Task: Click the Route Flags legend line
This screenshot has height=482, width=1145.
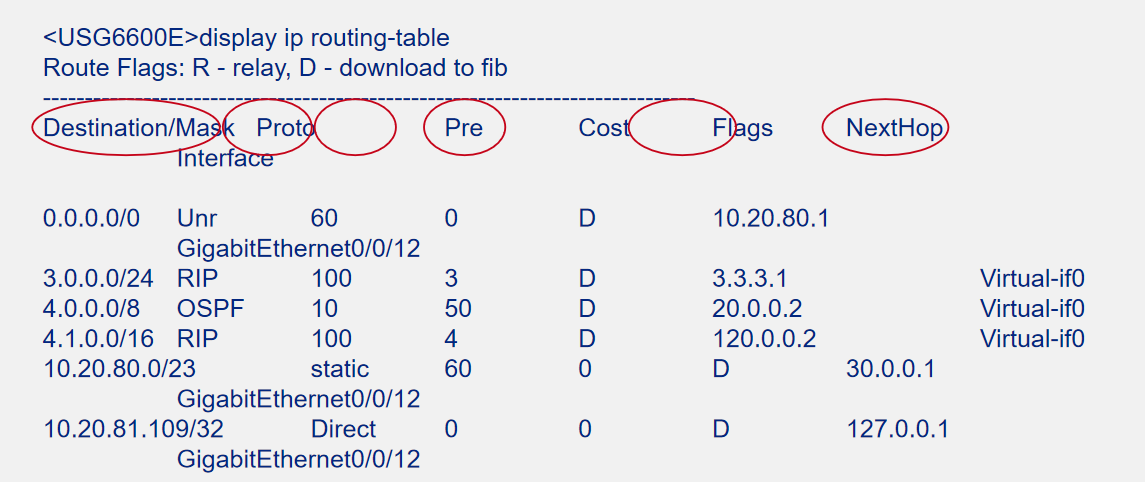Action: [275, 68]
